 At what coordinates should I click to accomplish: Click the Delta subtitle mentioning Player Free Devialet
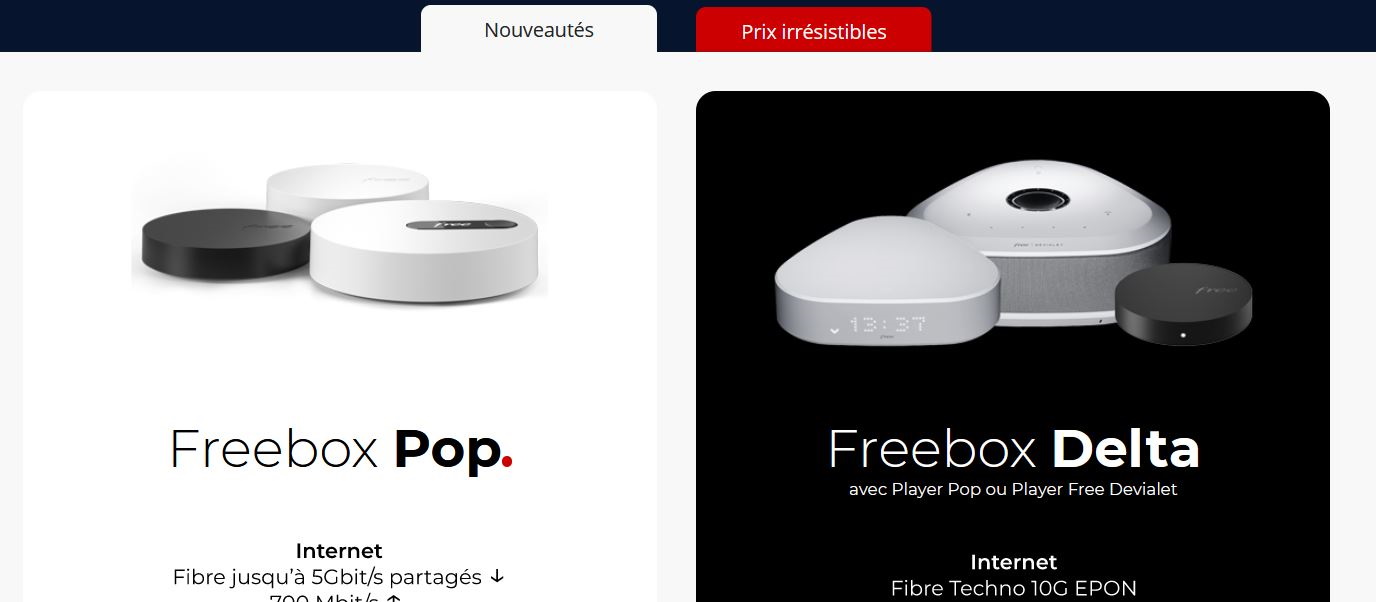[1013, 490]
